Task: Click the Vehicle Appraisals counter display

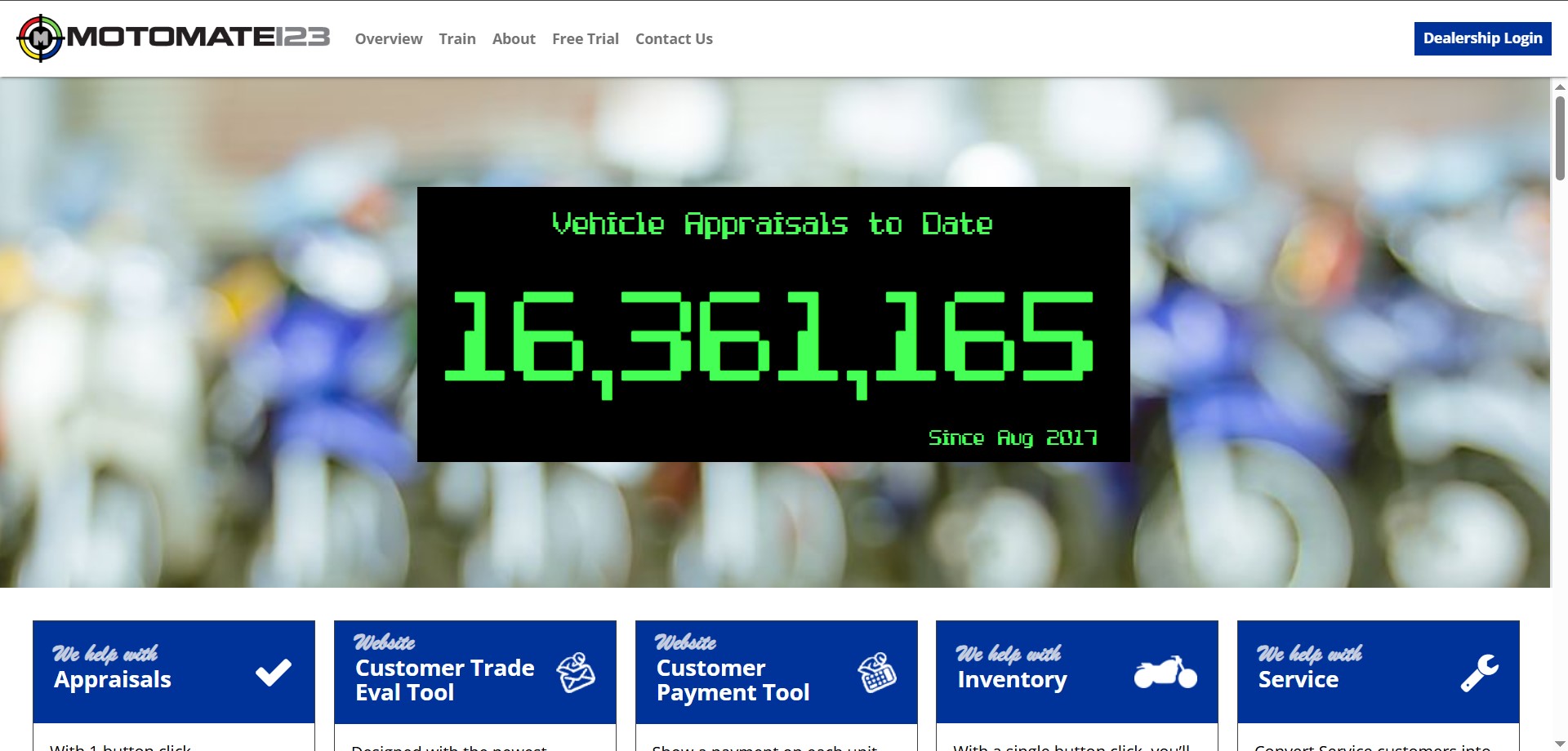Action: [773, 324]
